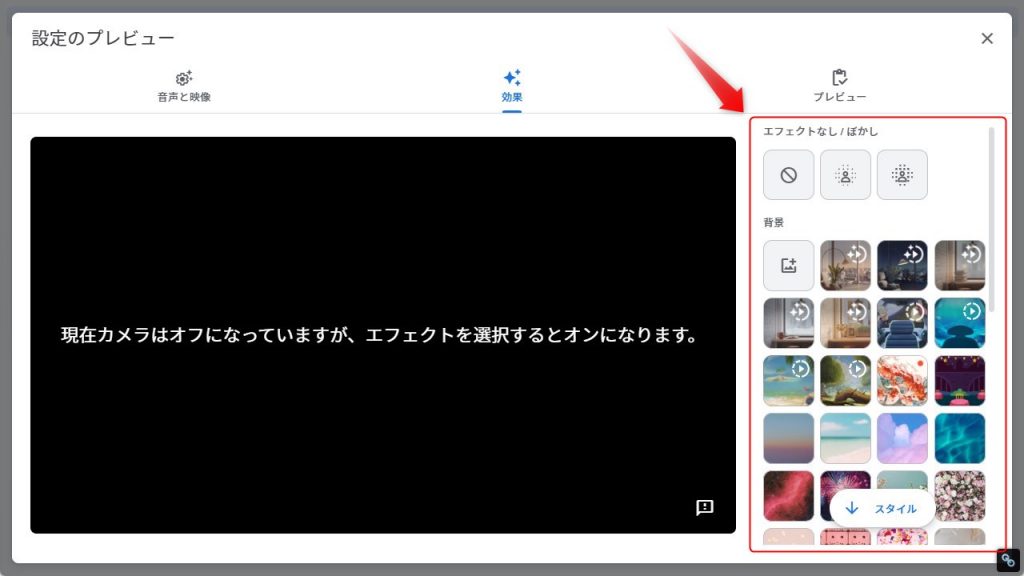
Task: Choose the gray window desk background
Action: click(x=788, y=323)
